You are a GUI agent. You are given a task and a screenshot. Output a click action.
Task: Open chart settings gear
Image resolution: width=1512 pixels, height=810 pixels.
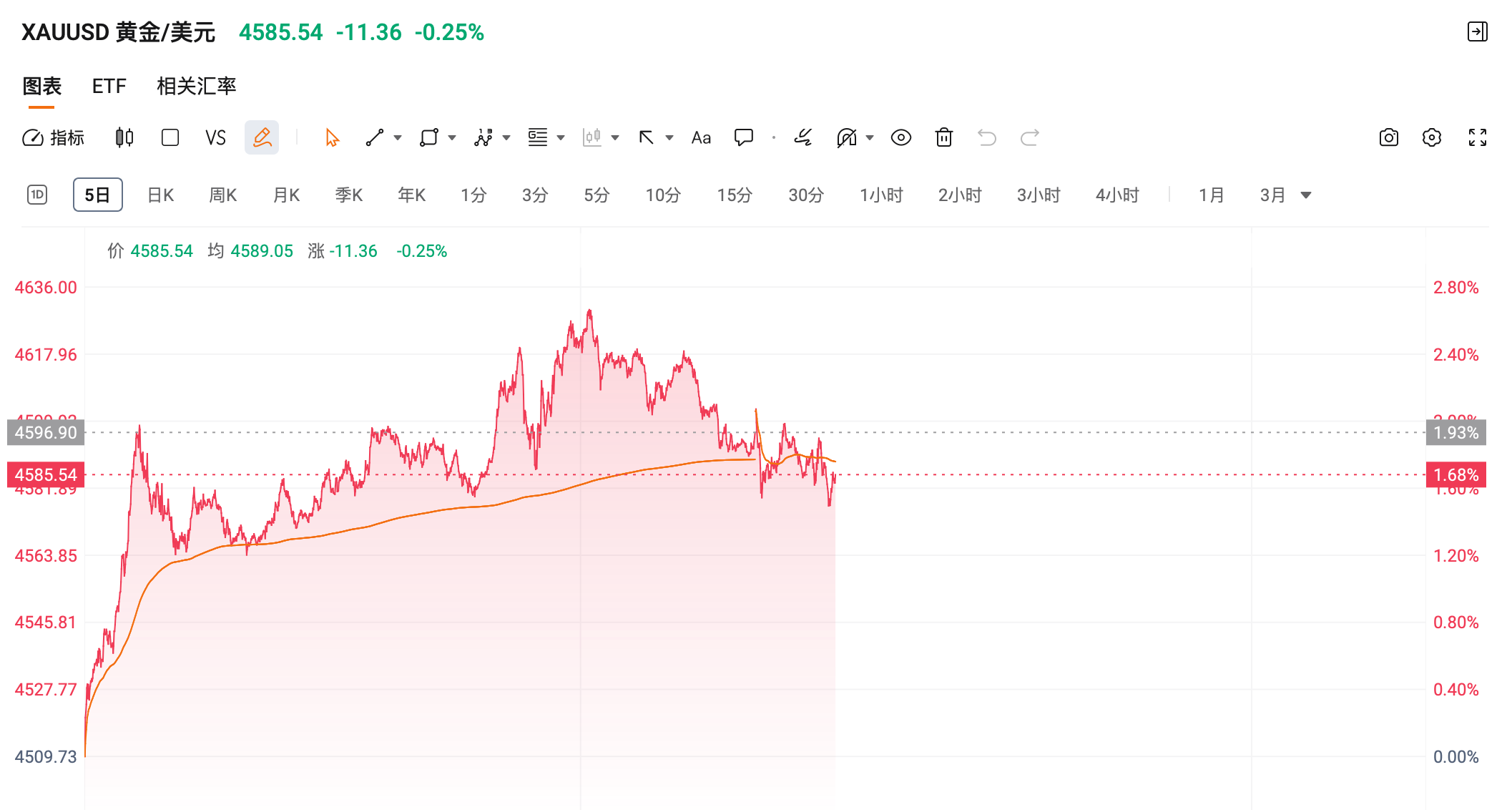pyautogui.click(x=1433, y=137)
